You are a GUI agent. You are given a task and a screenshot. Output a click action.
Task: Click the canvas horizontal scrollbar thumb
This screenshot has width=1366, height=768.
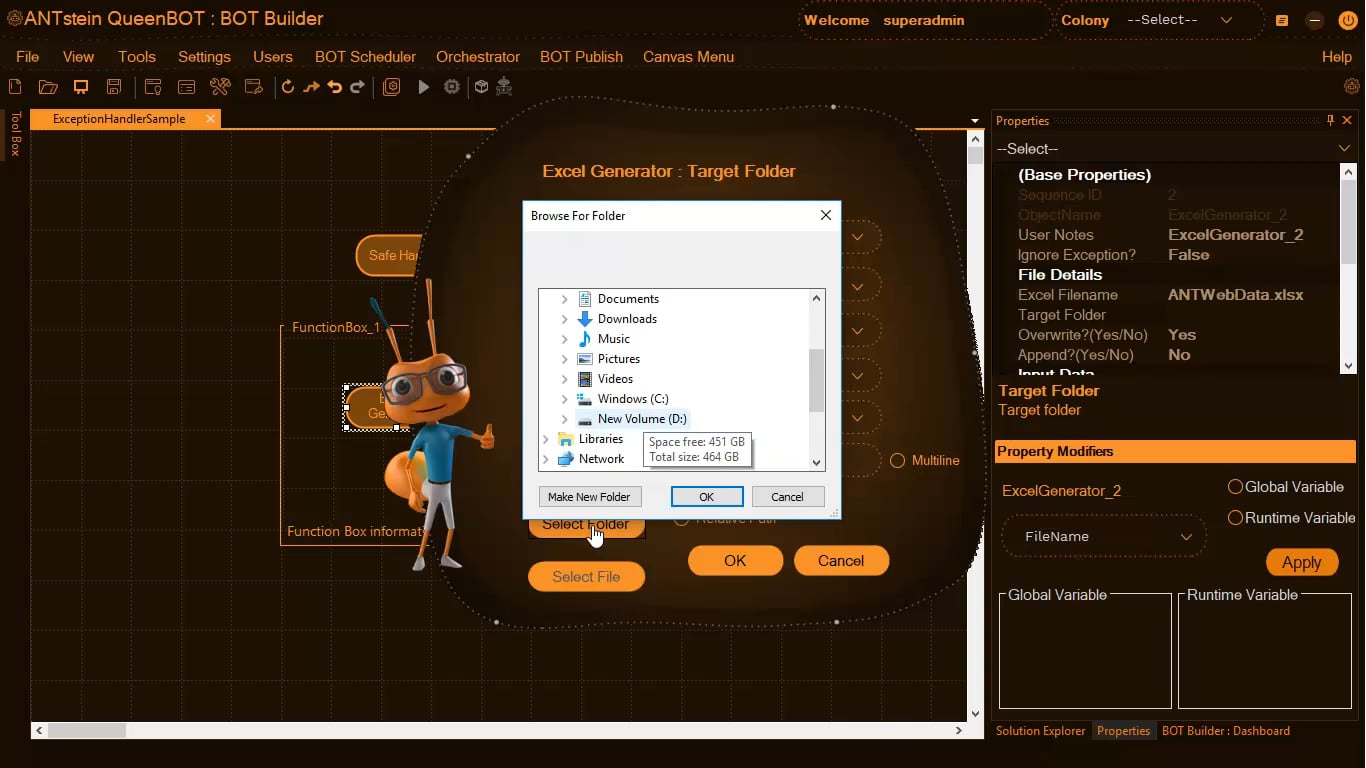click(87, 731)
